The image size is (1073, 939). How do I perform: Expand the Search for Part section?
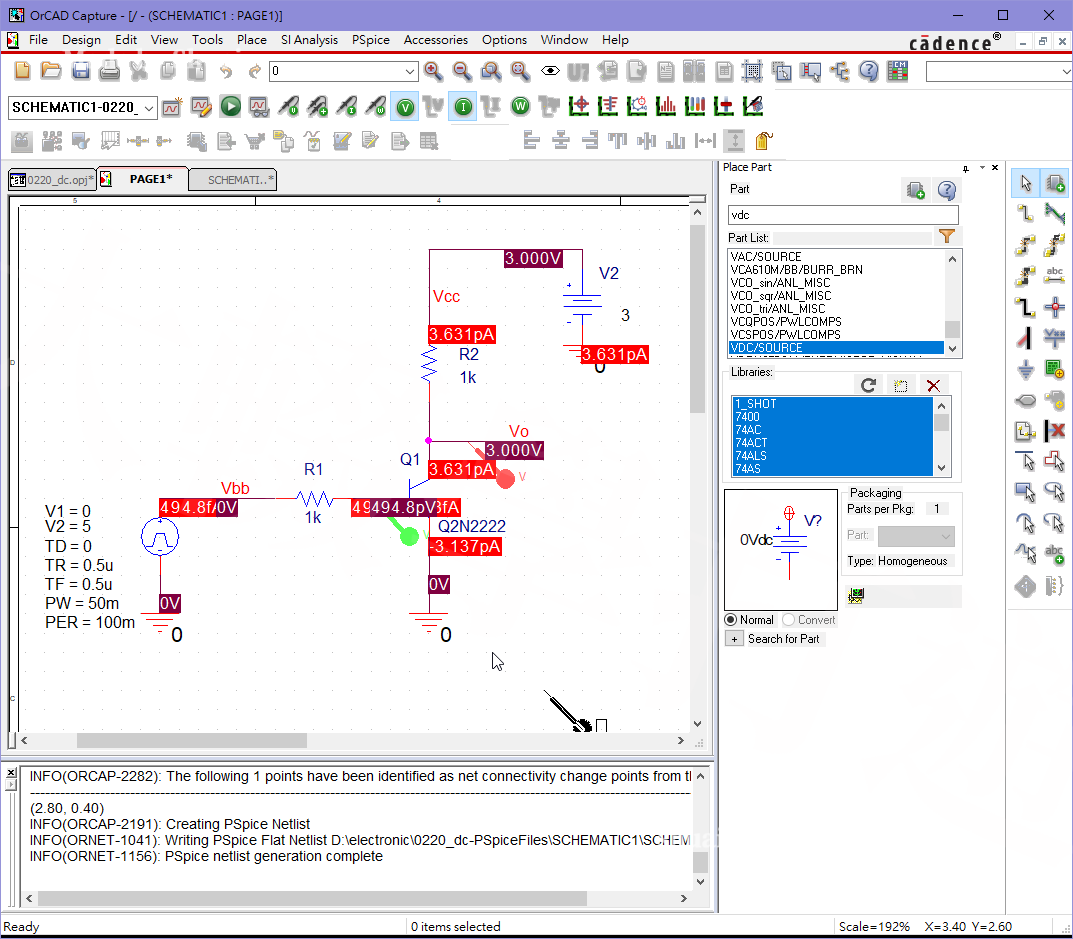[x=734, y=639]
